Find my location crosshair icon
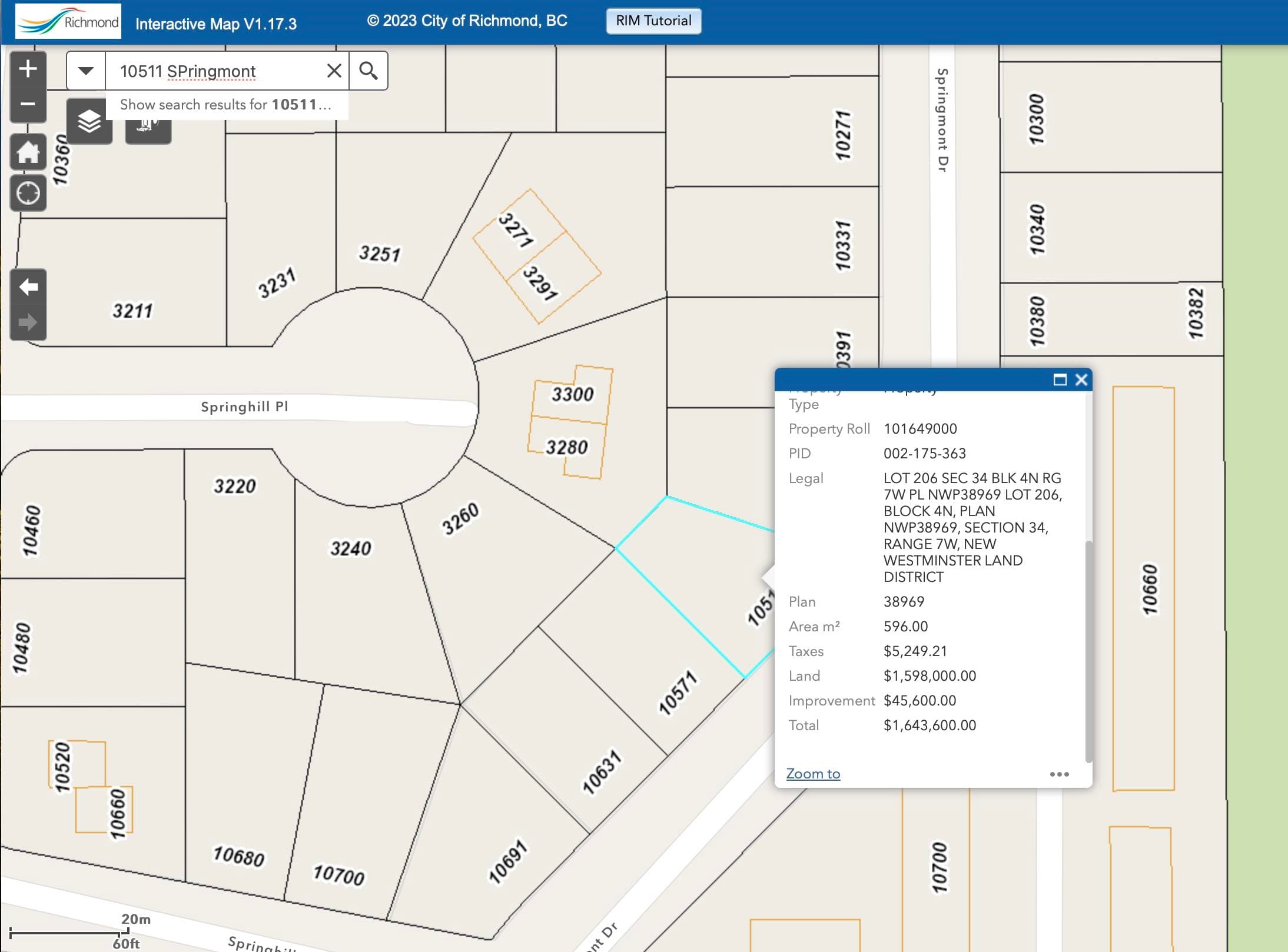This screenshot has width=1288, height=952. coord(28,193)
